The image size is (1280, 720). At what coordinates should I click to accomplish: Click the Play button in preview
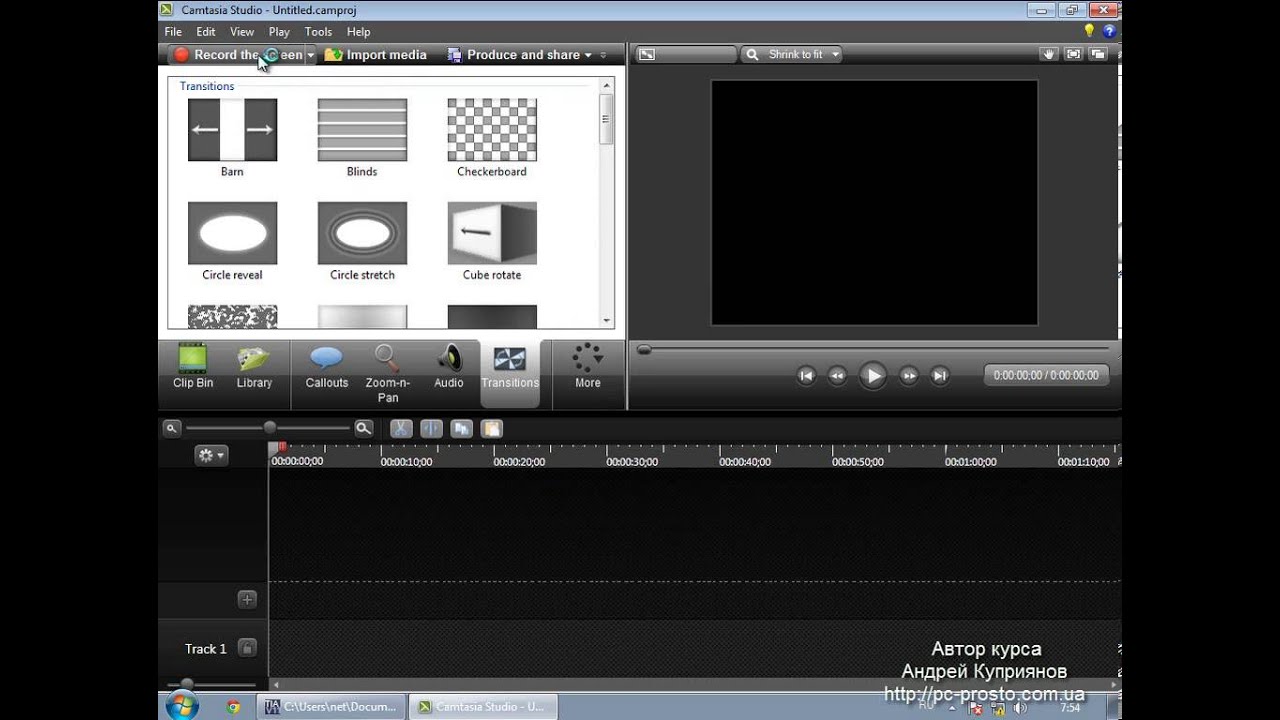(x=873, y=376)
